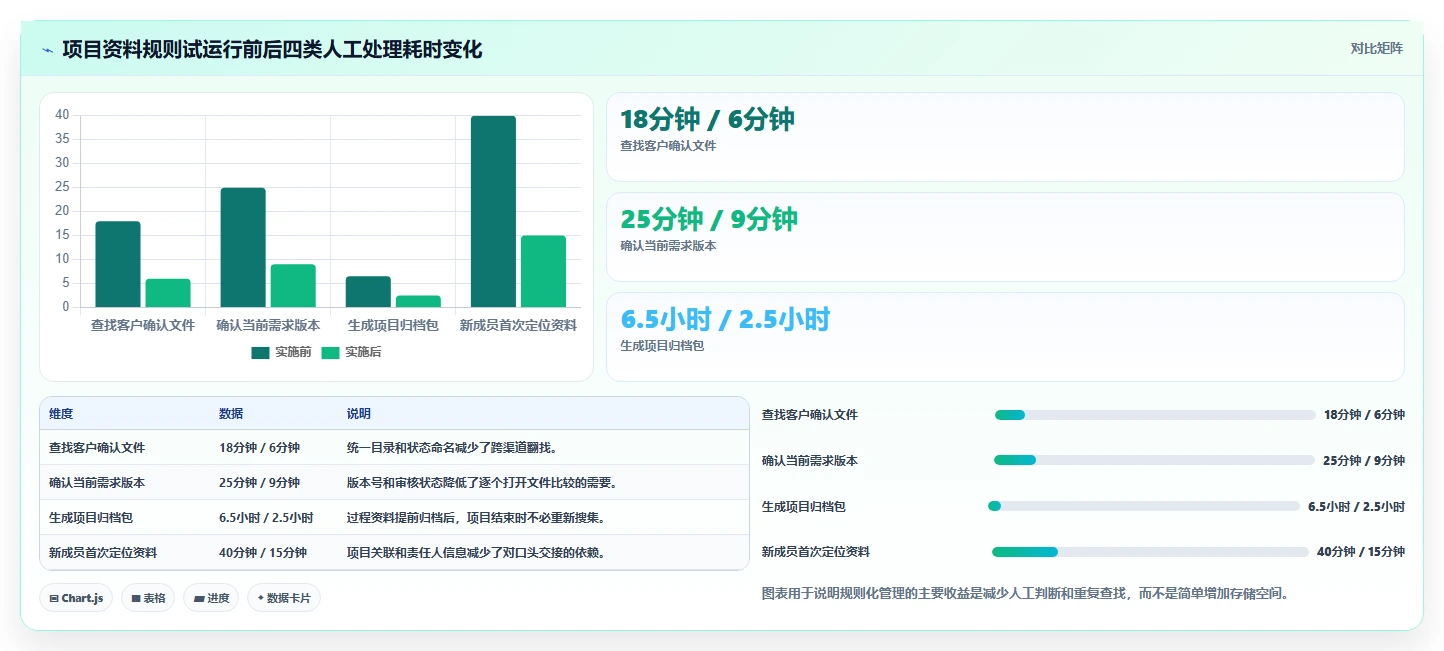This screenshot has height=651, width=1444.
Task: Click the large card value 25分钟 / 9分钟
Action: 709,219
